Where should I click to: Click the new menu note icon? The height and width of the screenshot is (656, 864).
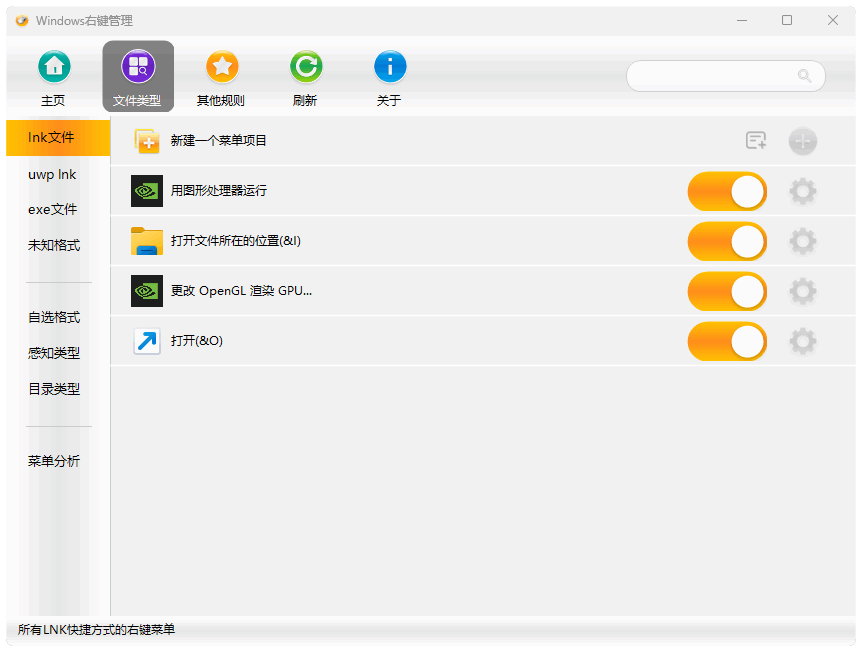[x=756, y=141]
